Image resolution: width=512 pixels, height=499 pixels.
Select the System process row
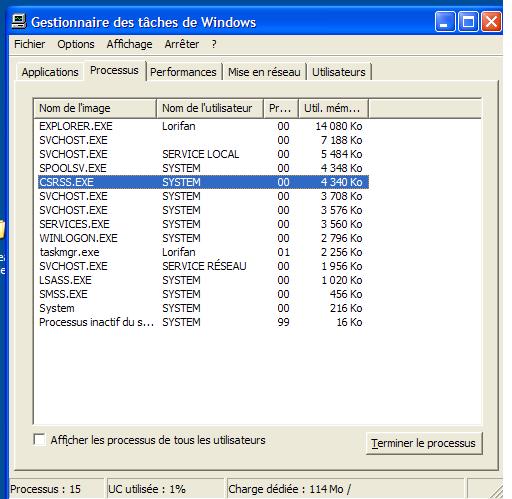(x=203, y=308)
